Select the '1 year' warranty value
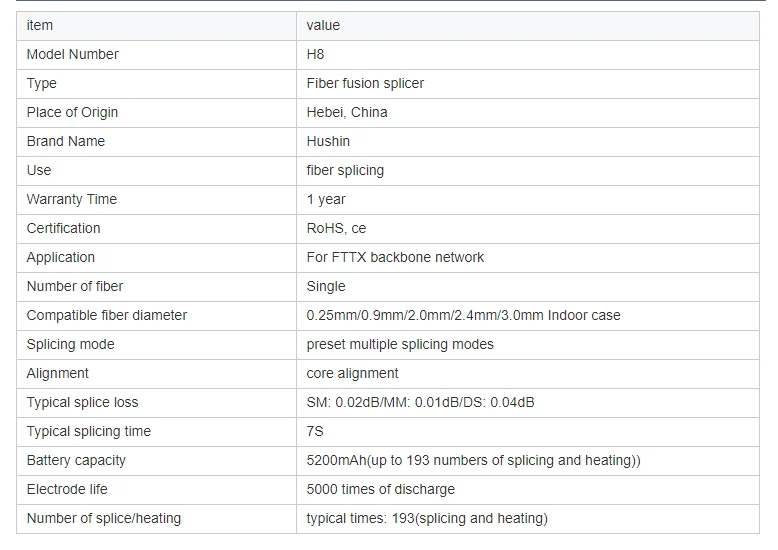This screenshot has height=550, width=778. 326,199
